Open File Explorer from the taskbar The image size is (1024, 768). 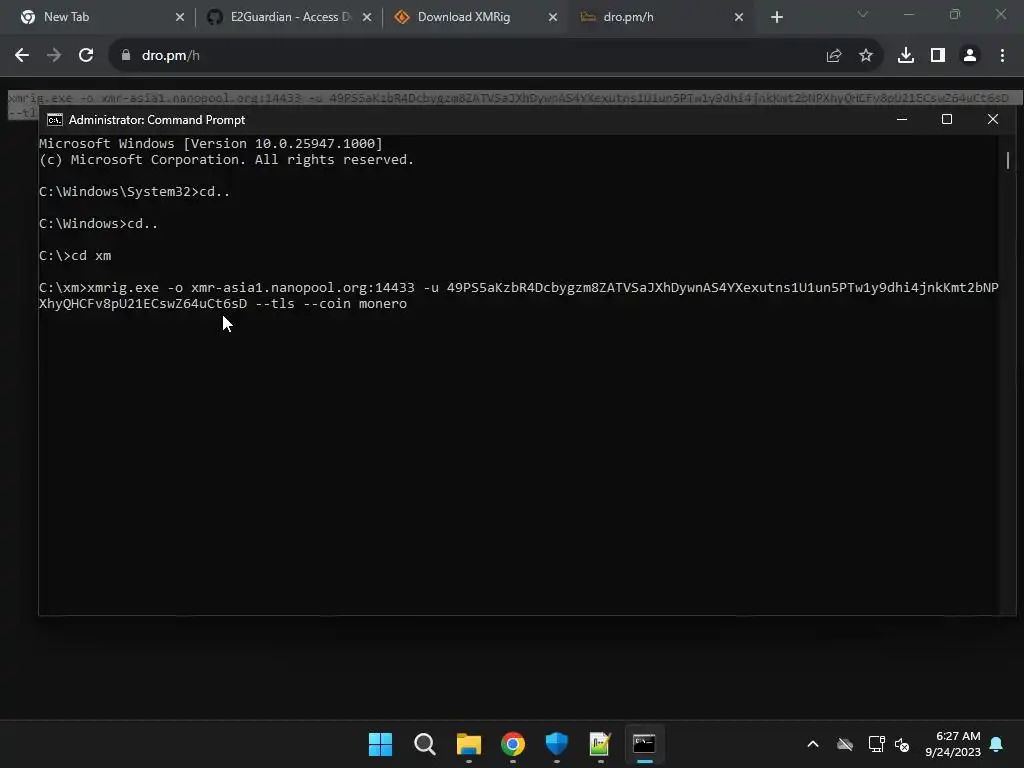(x=468, y=744)
